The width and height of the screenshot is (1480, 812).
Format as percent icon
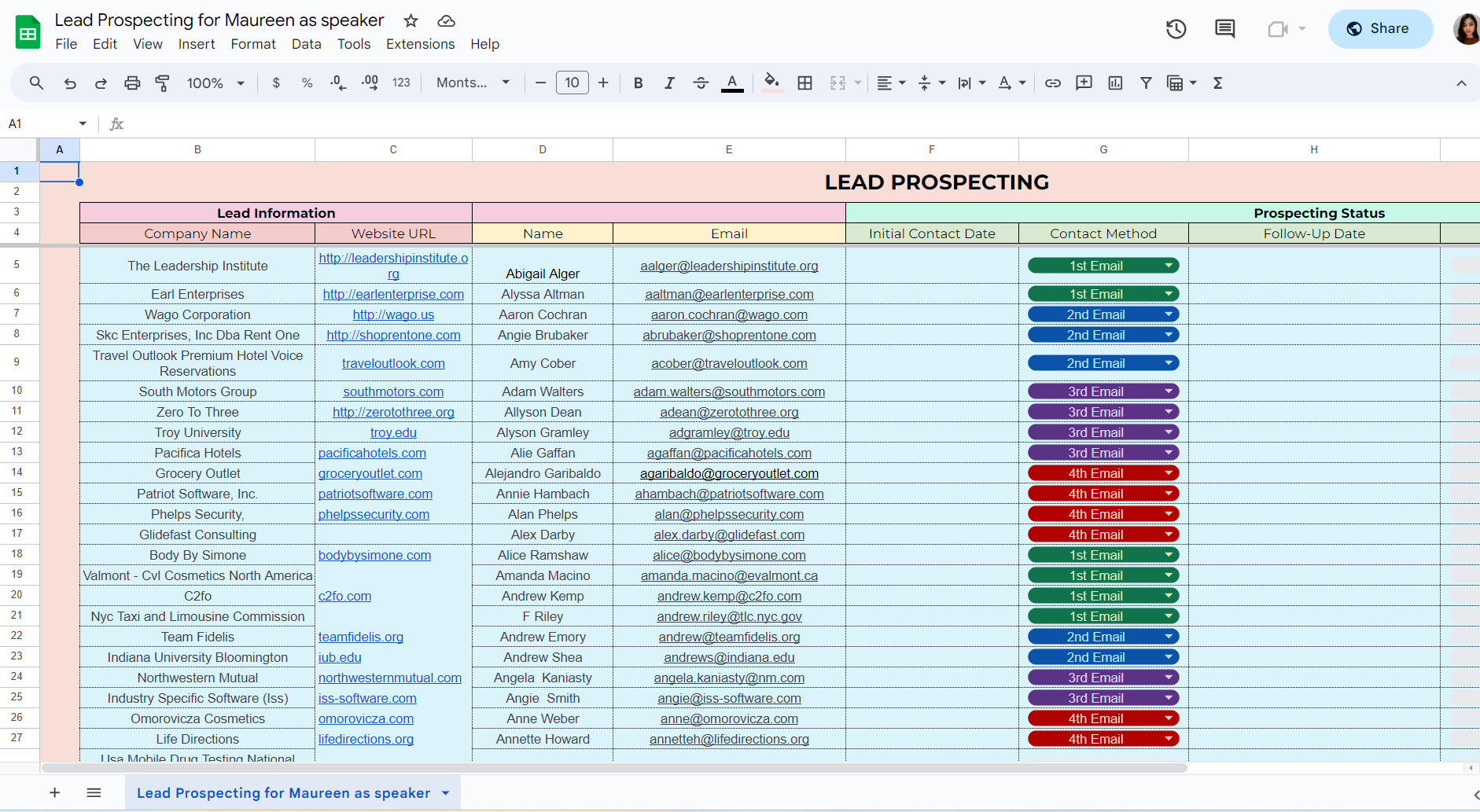pyautogui.click(x=307, y=83)
